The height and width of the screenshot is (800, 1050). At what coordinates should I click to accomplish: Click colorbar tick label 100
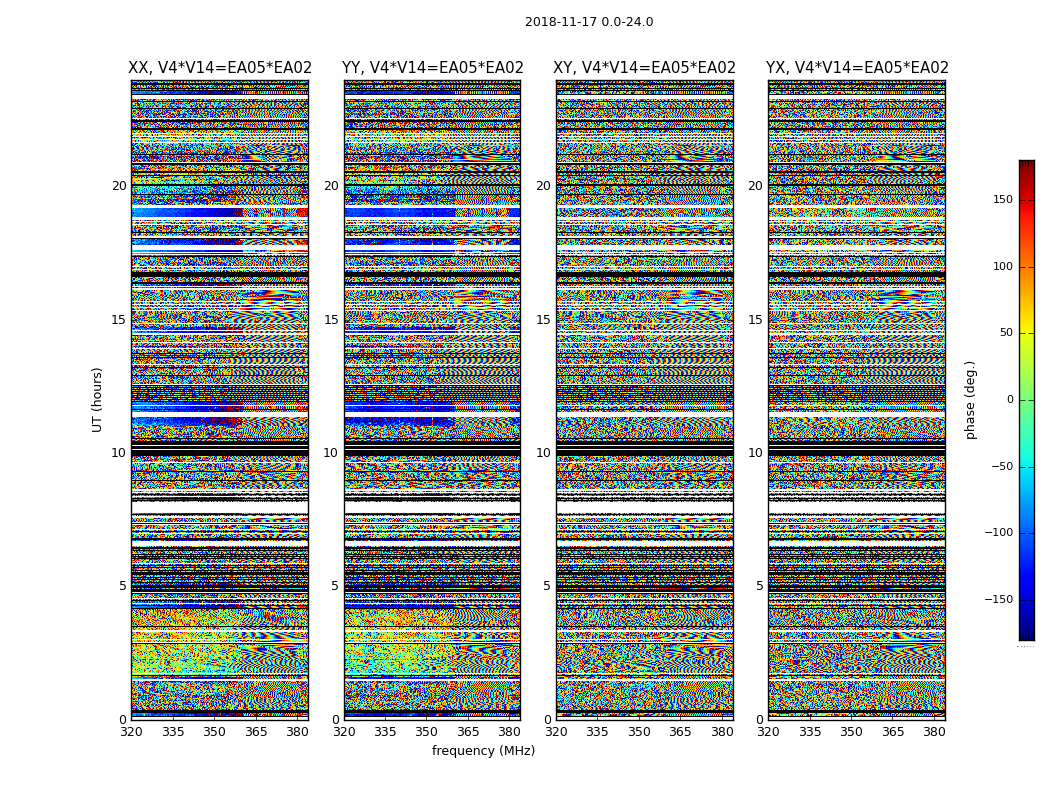1003,266
